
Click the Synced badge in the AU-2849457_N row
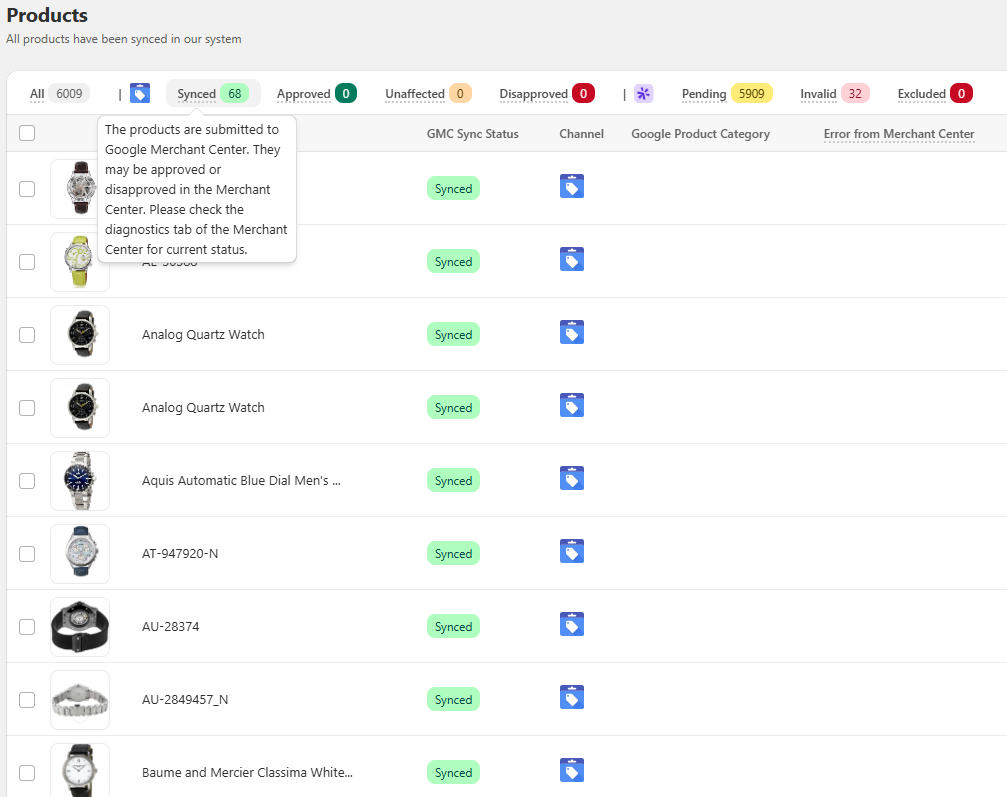(x=453, y=699)
